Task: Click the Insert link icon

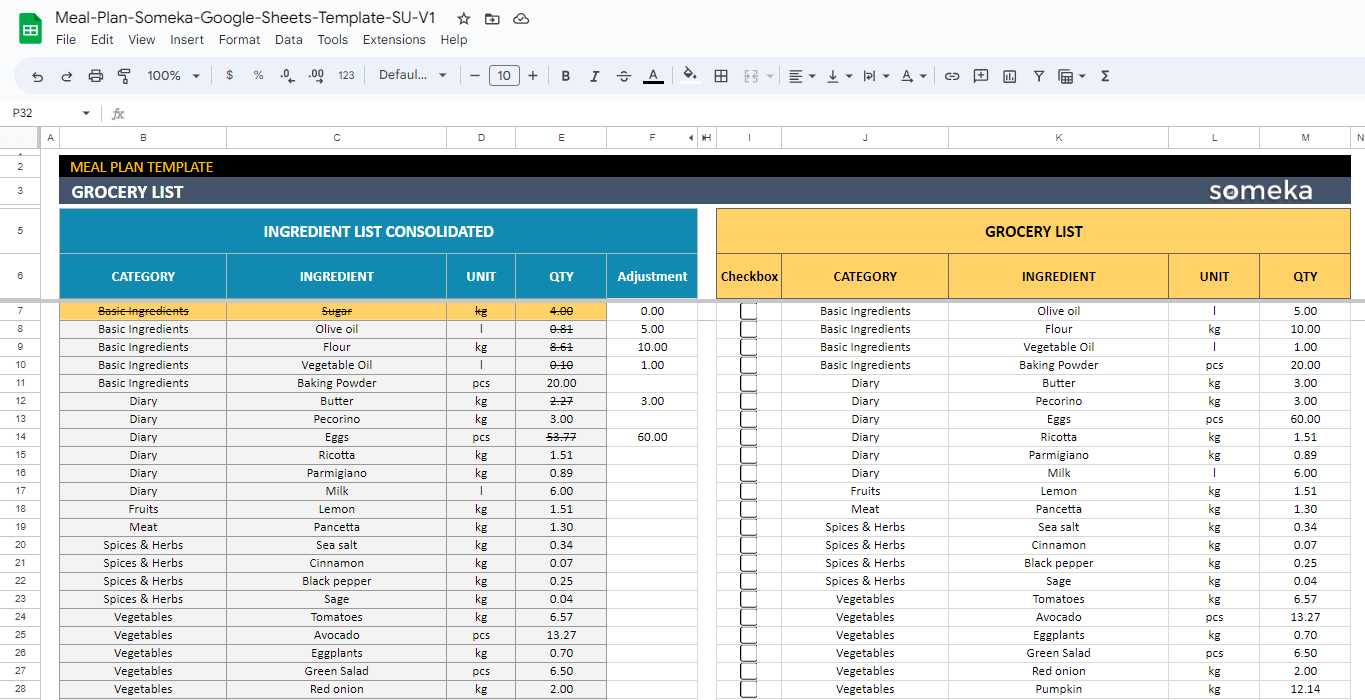Action: click(952, 76)
